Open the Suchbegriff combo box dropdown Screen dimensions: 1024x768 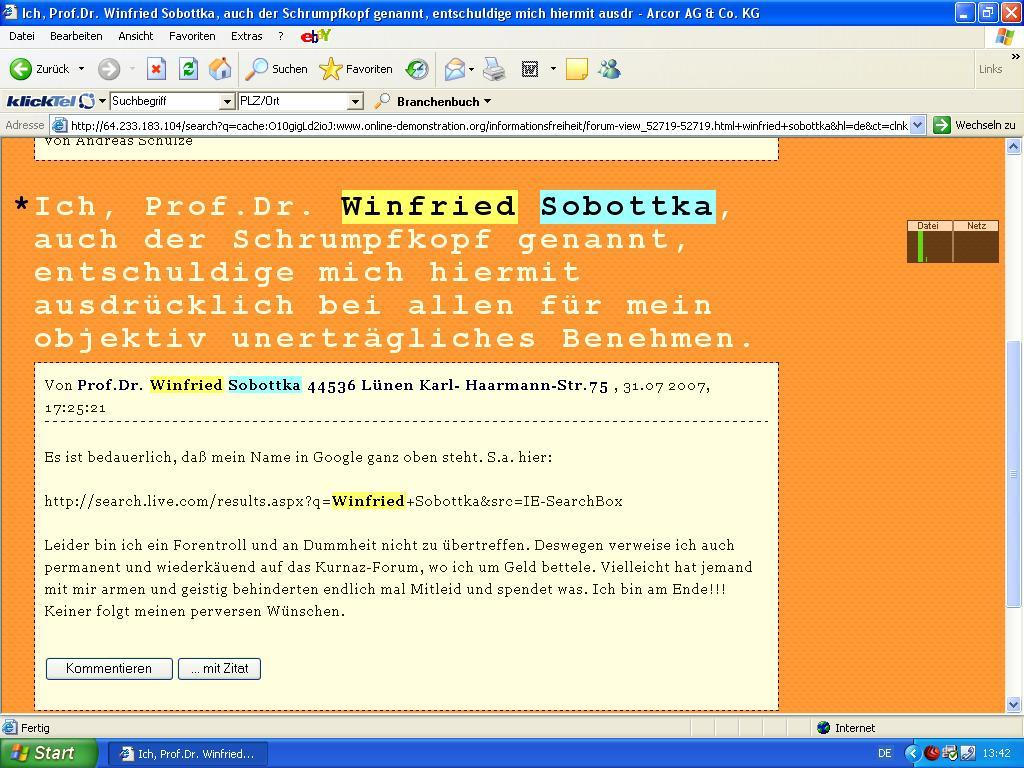coord(227,101)
